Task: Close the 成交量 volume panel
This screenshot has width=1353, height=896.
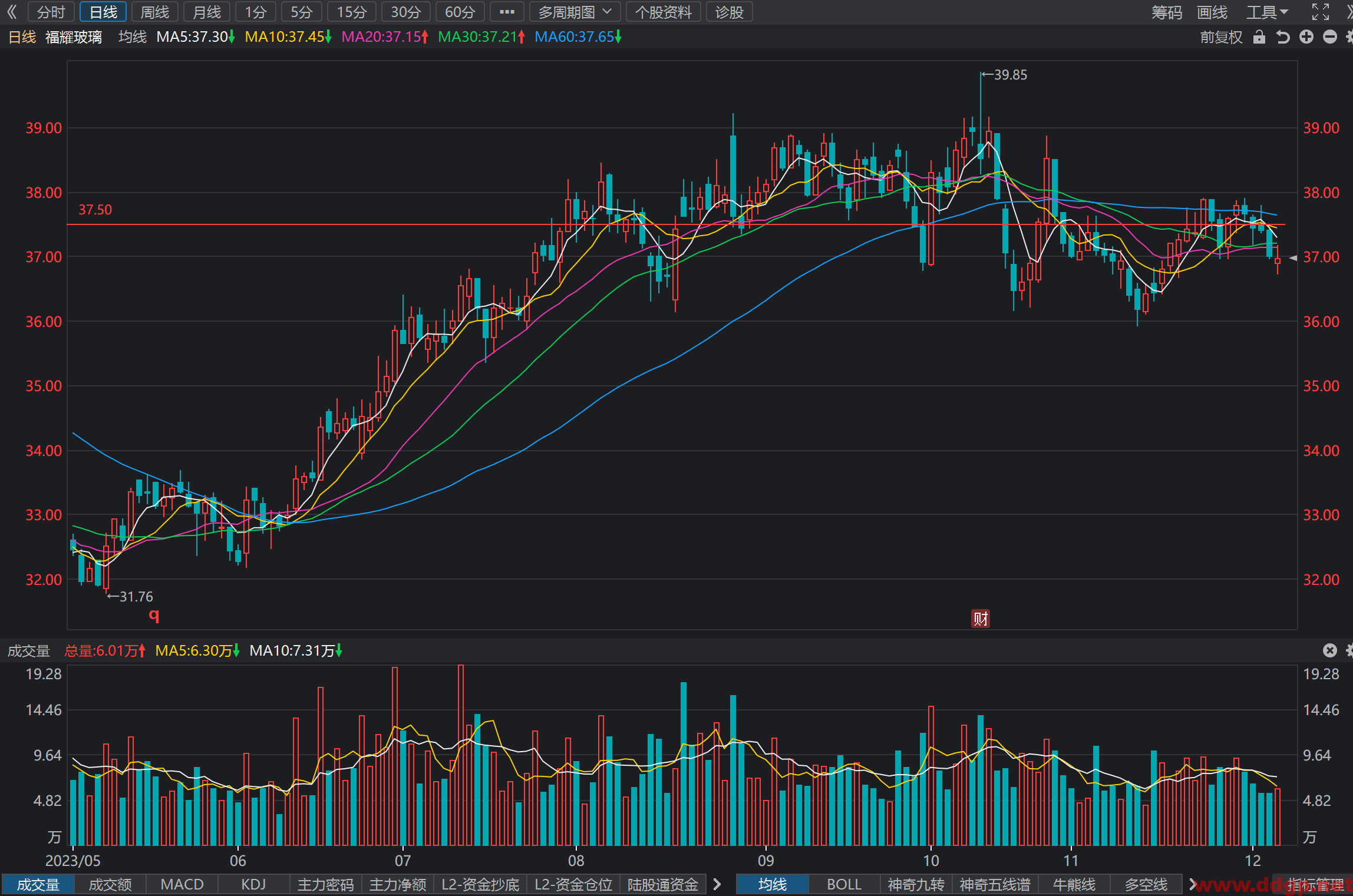Action: click(1330, 650)
